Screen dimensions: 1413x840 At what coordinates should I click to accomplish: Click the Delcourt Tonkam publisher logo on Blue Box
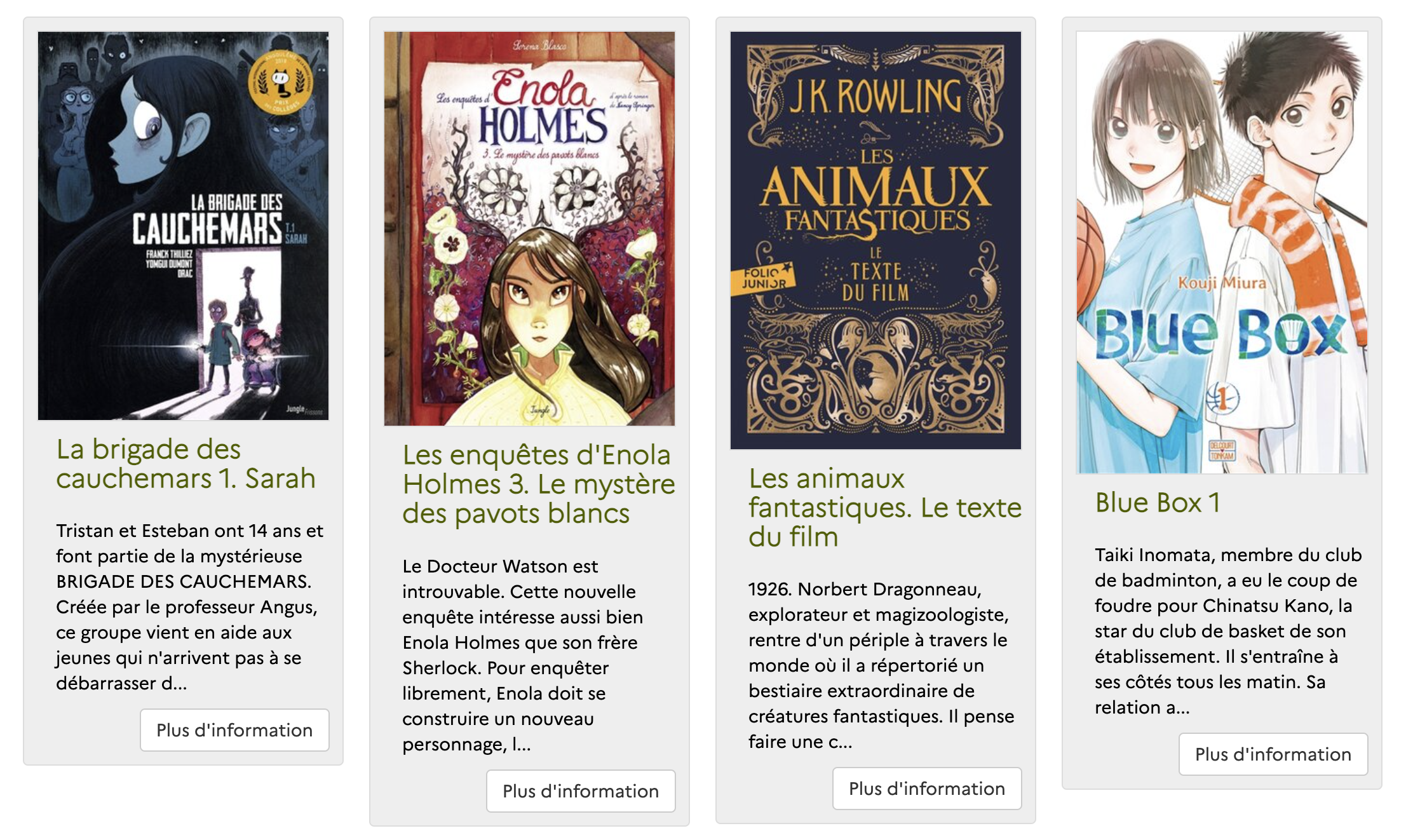(x=1221, y=450)
